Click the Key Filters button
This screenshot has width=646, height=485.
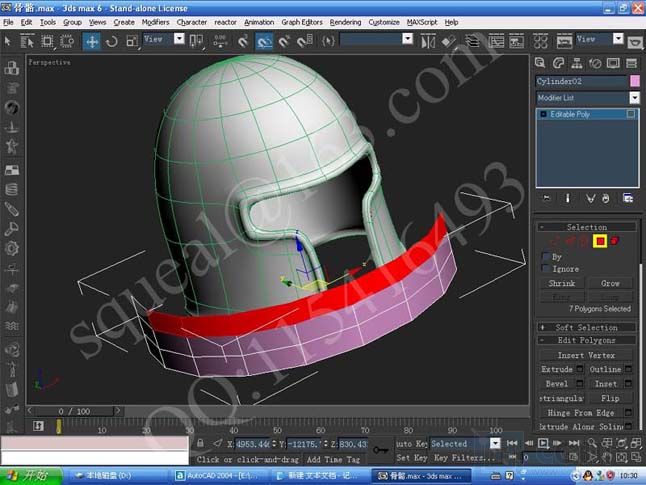point(464,458)
